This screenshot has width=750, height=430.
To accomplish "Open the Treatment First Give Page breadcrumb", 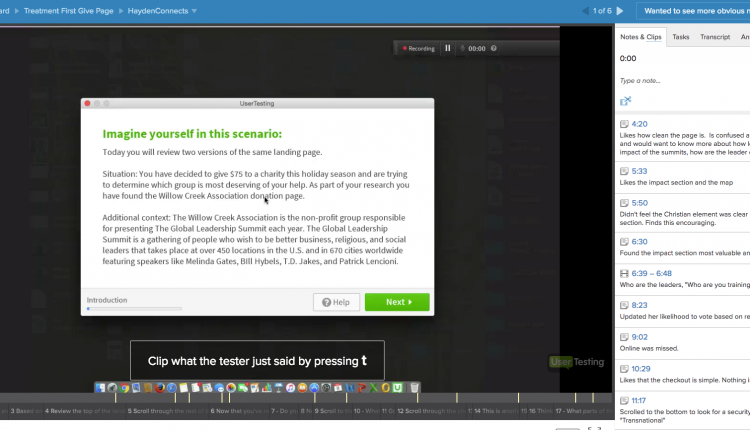I will pyautogui.click(x=73, y=11).
